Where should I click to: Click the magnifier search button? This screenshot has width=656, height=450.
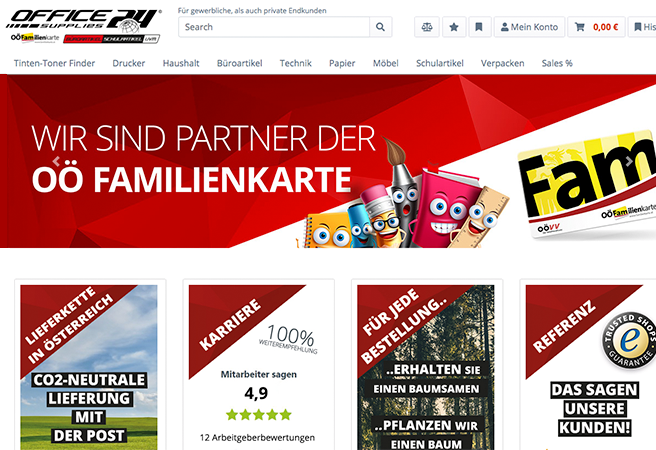pyautogui.click(x=380, y=27)
